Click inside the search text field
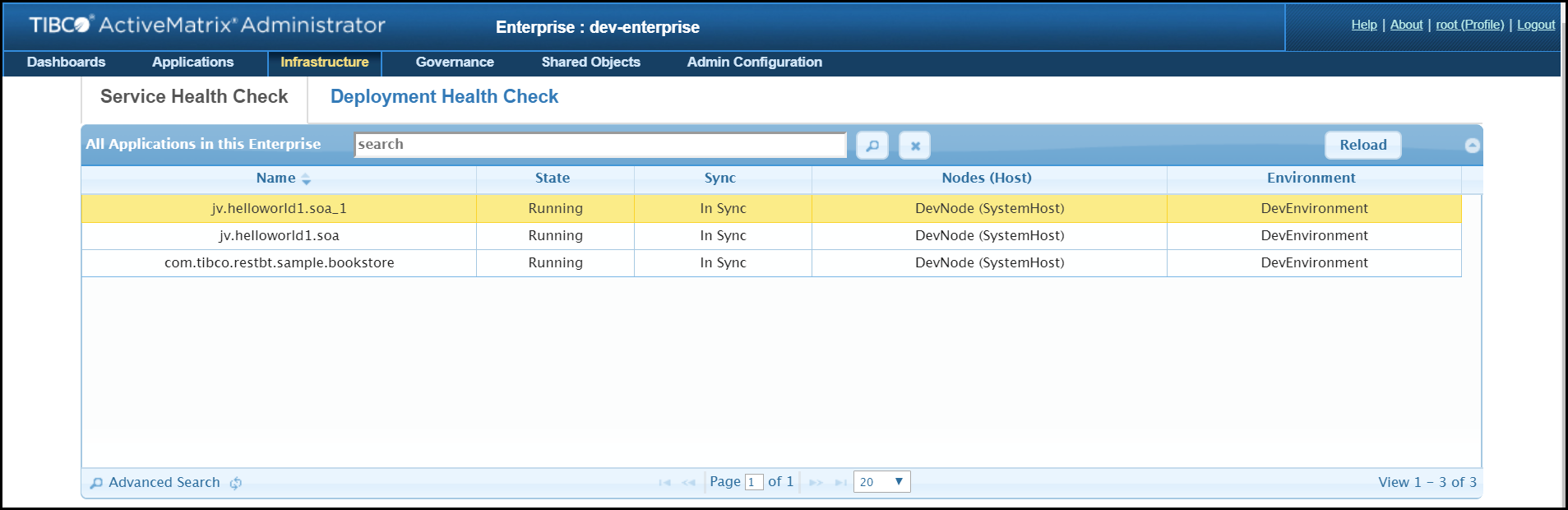Viewport: 1568px width, 510px height. 600,145
